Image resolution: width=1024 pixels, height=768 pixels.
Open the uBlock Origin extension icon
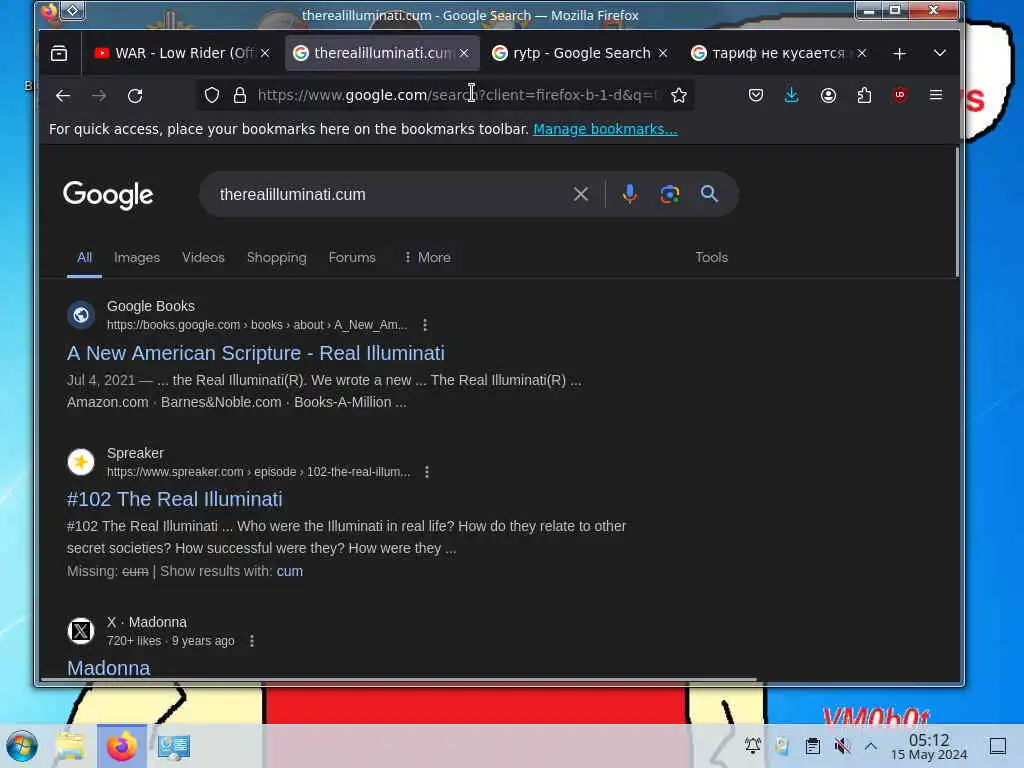click(900, 95)
